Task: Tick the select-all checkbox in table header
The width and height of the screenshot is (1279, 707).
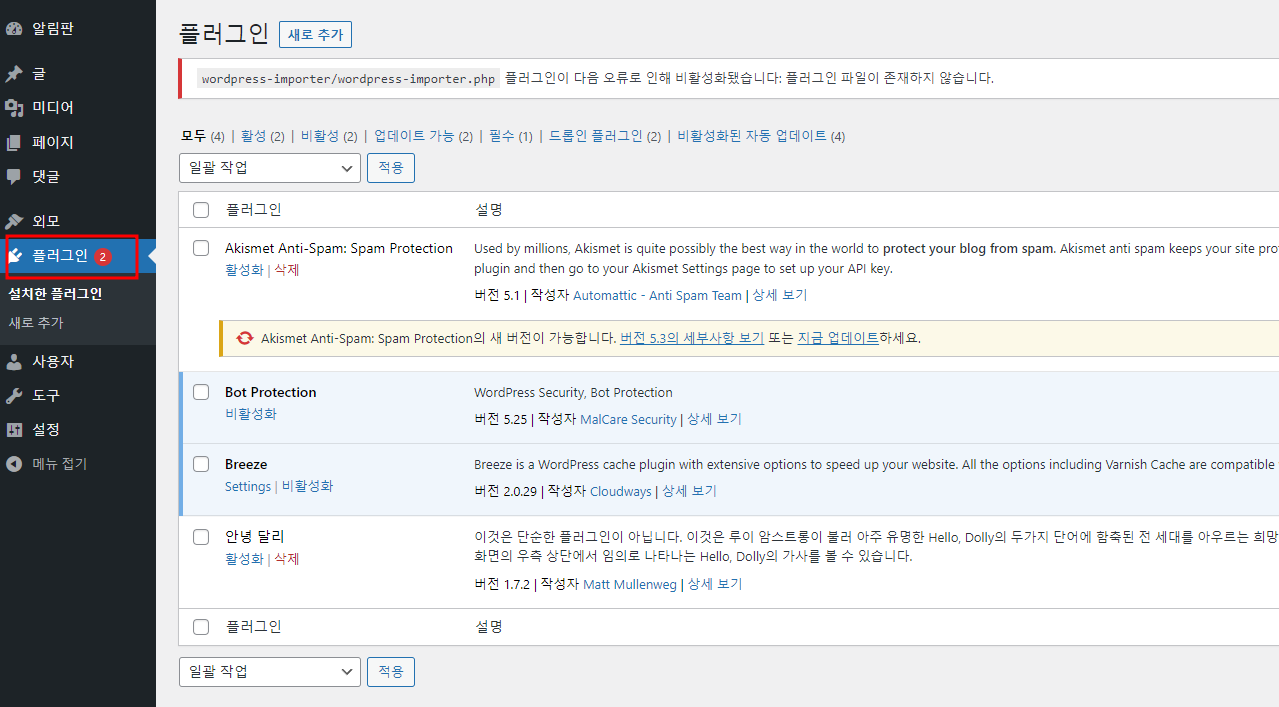Action: pyautogui.click(x=201, y=210)
